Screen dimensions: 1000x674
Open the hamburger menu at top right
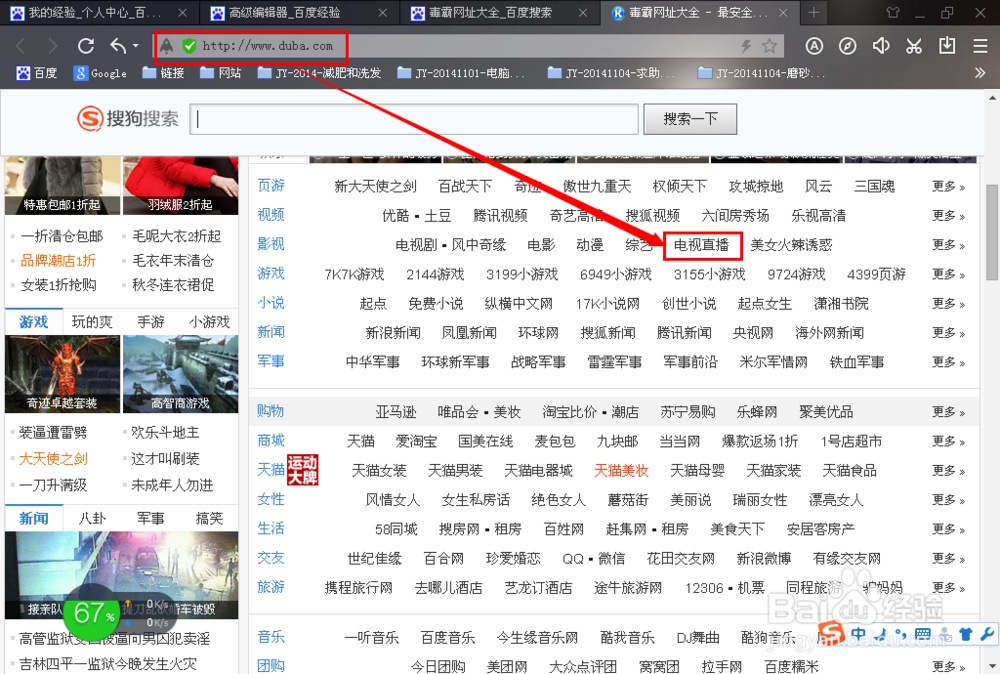978,47
